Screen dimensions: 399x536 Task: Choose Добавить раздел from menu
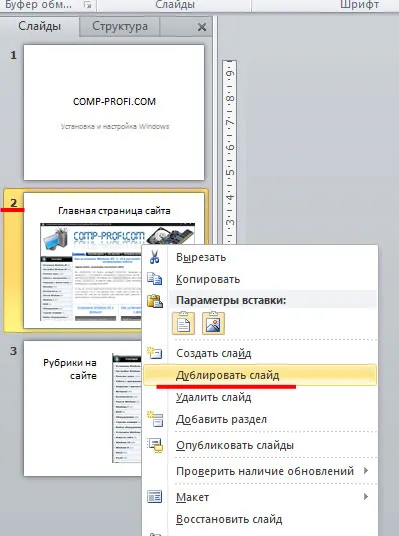pos(260,419)
